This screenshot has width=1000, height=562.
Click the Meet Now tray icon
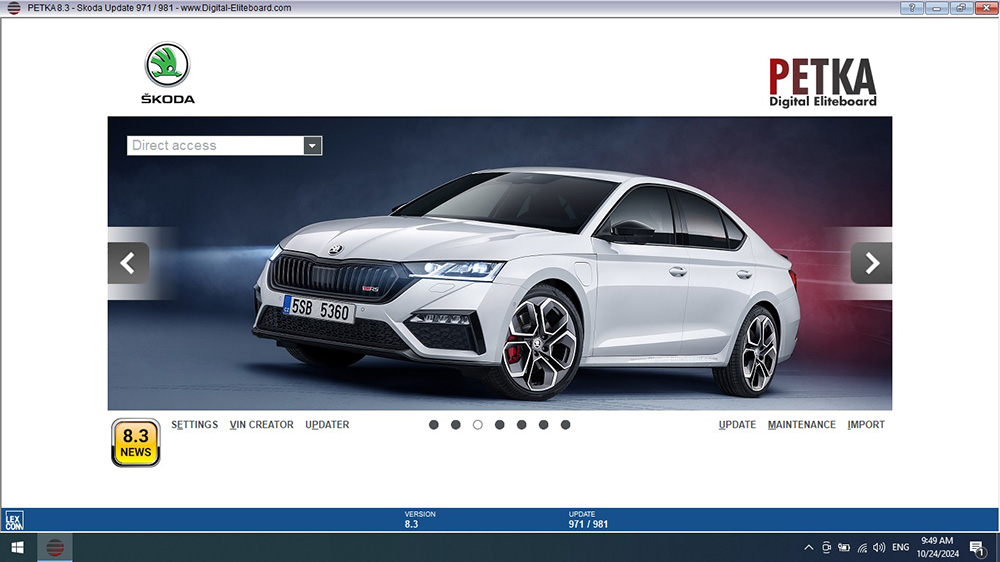pos(827,547)
